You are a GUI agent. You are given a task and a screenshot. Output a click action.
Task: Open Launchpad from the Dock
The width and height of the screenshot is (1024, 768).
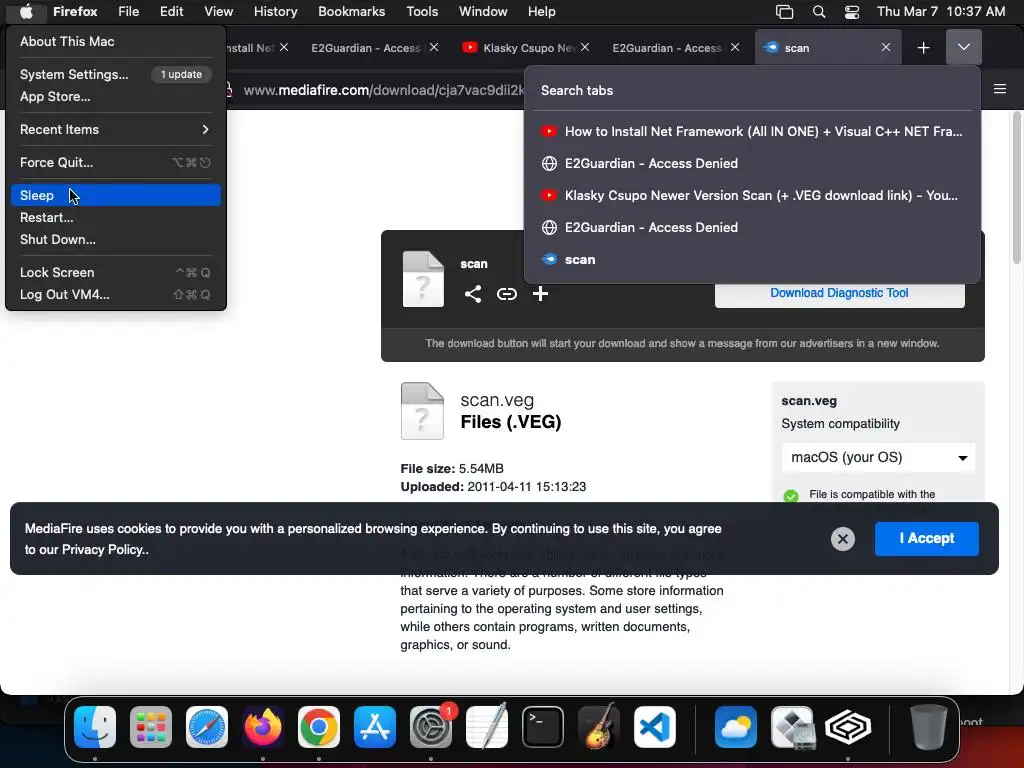click(151, 726)
